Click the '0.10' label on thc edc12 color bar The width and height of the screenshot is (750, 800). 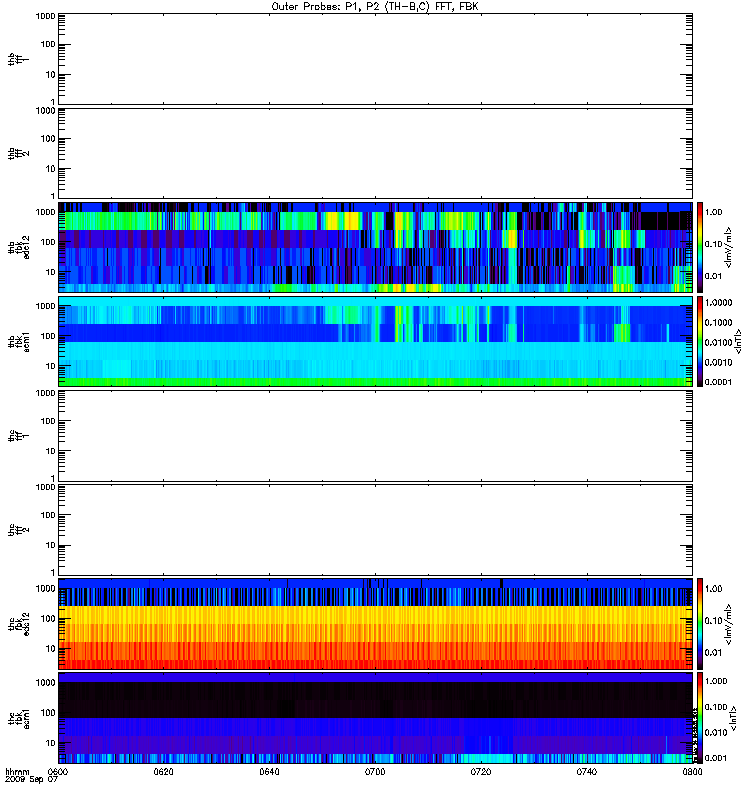coord(714,621)
